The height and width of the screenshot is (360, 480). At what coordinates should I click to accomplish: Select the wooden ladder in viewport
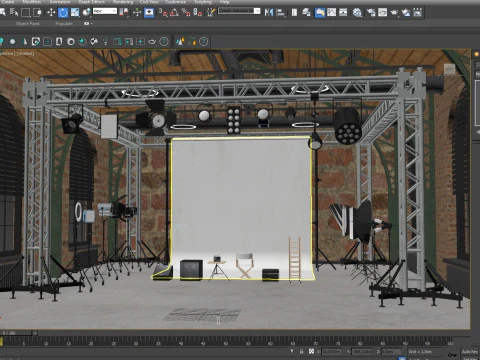point(295,259)
